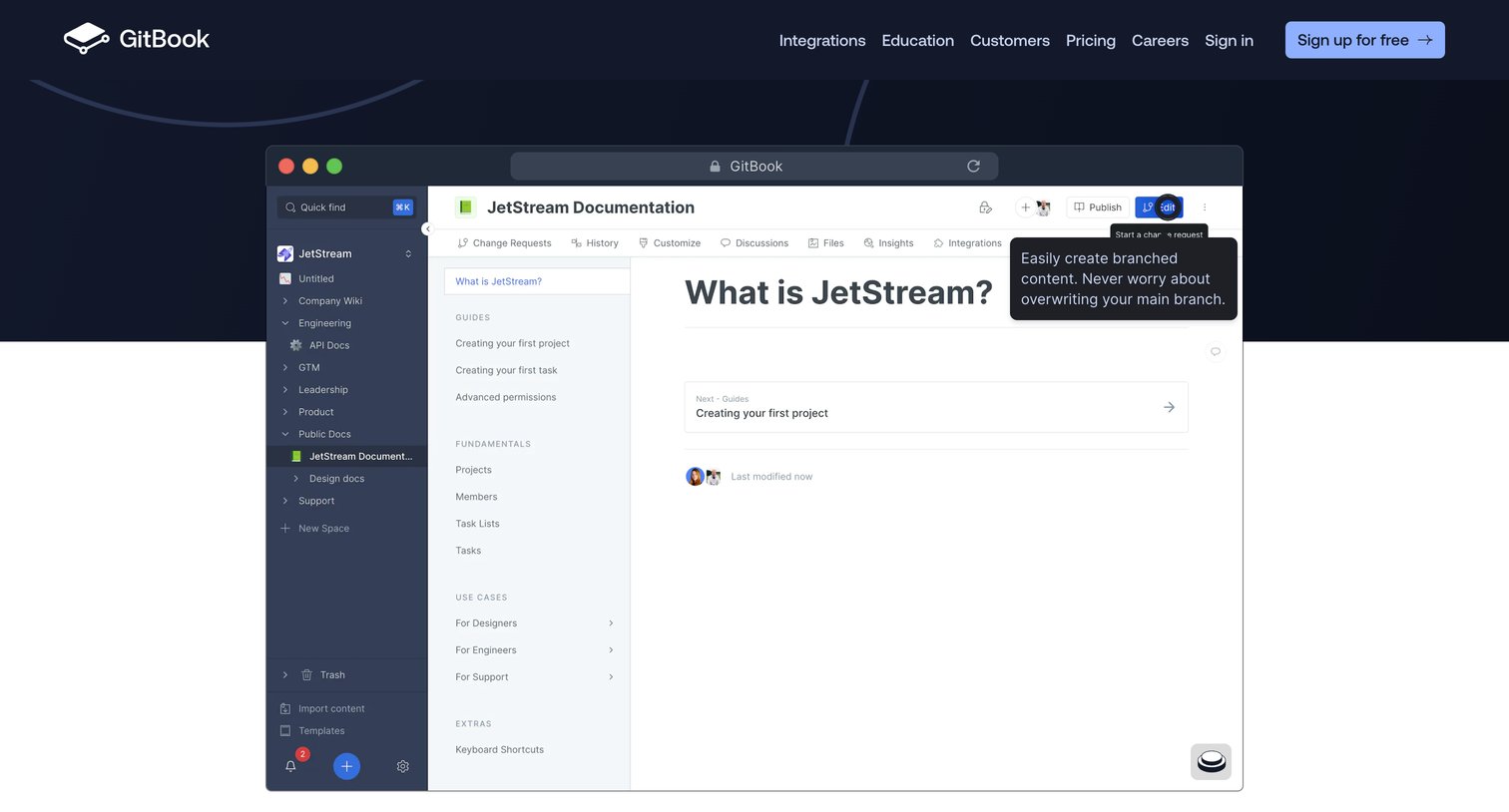Expand the Company Wiki section
Viewport: 1509px width, 812px height.
[285, 301]
